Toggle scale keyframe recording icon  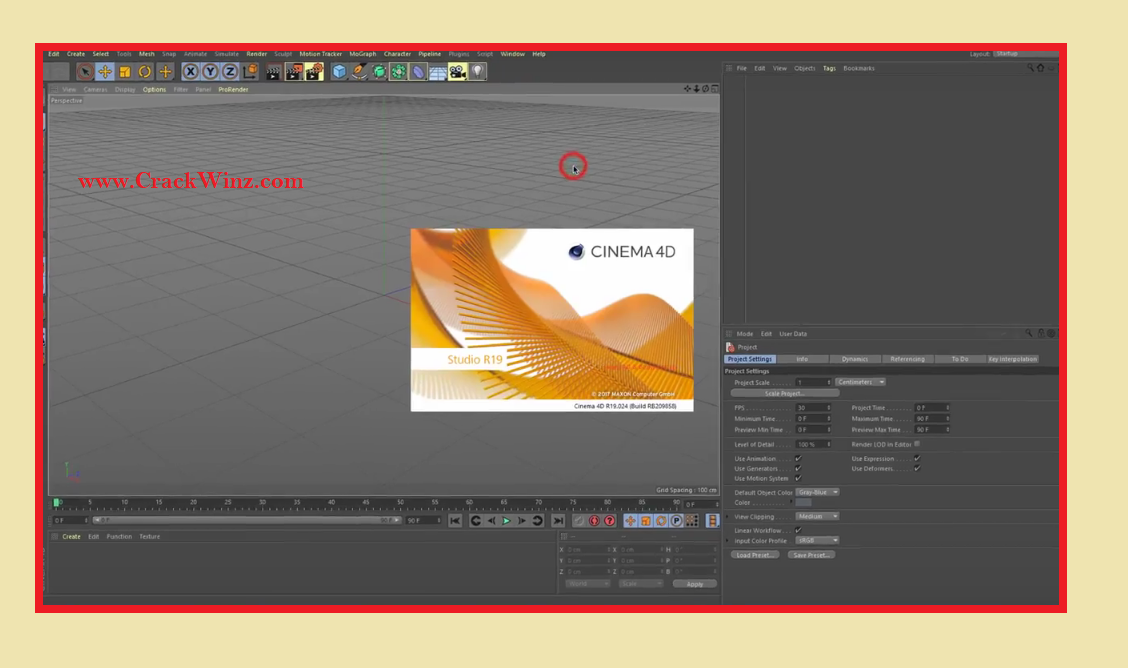click(x=645, y=521)
